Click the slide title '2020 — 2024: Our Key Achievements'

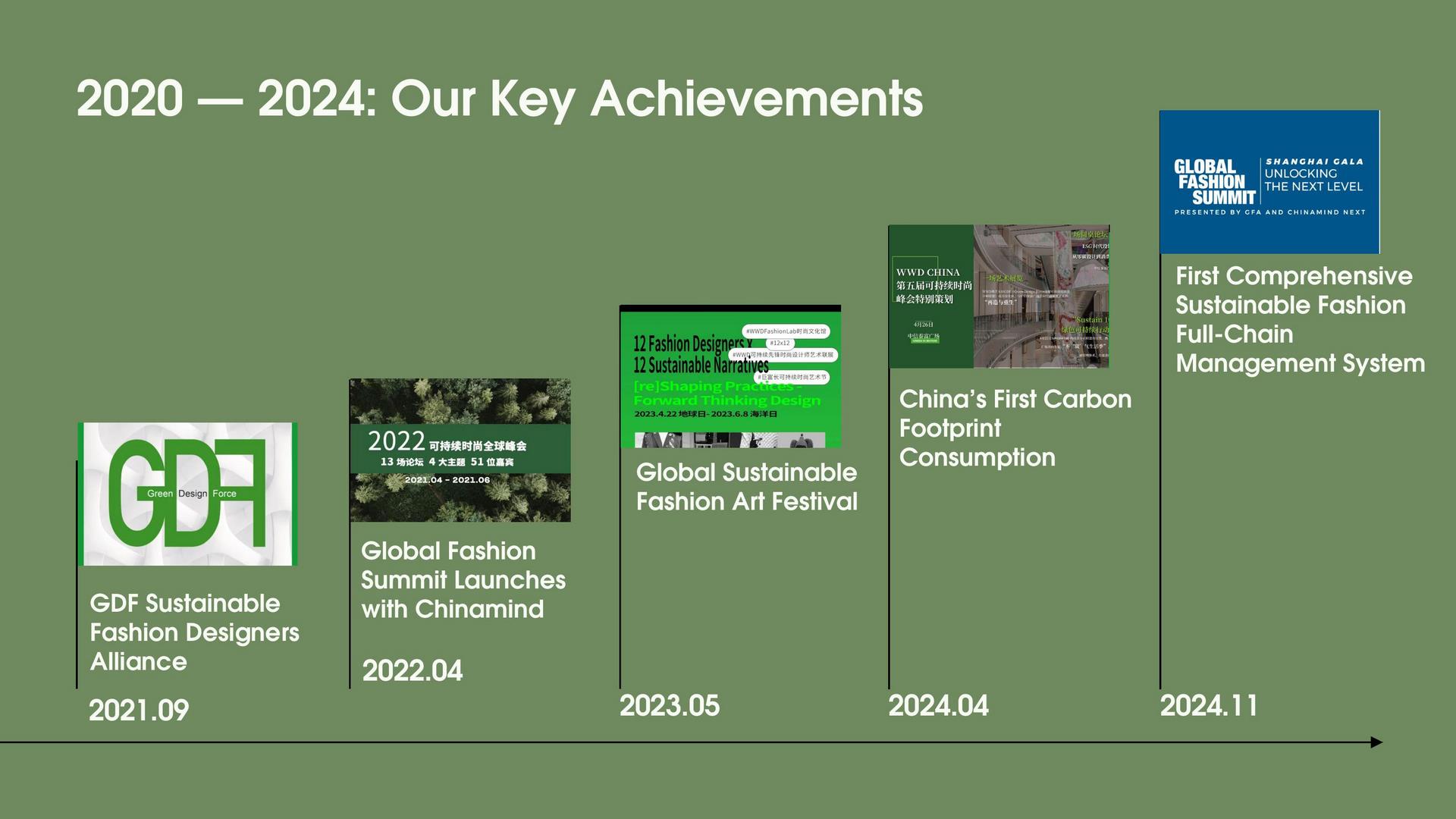pyautogui.click(x=499, y=99)
